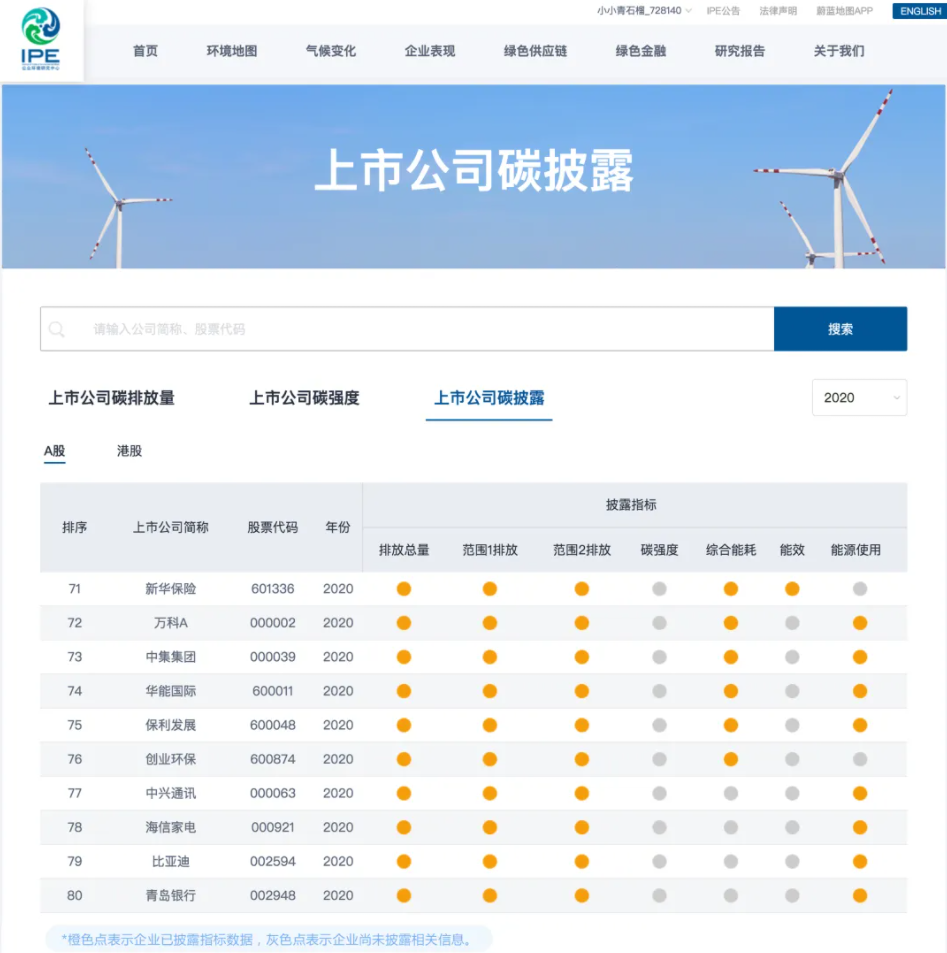Click 新华保险's orange 能效 dot
The image size is (947, 953).
coord(792,589)
